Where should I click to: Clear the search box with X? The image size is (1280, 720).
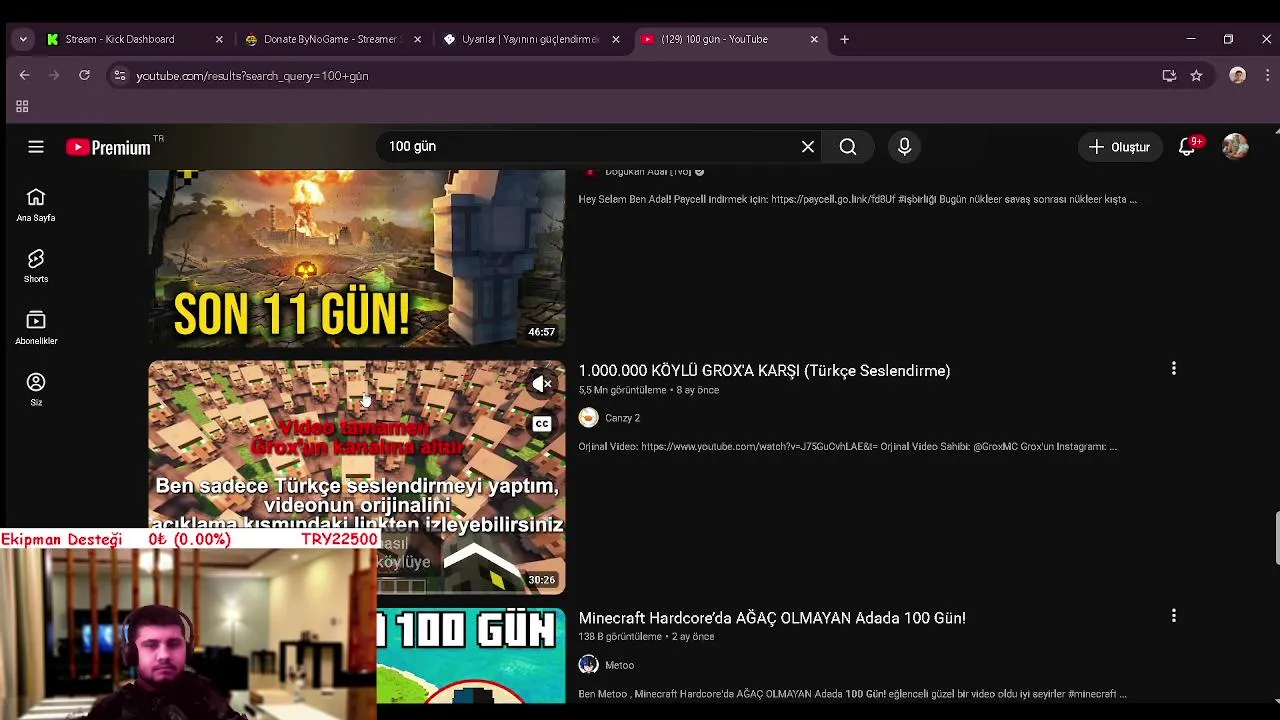pyautogui.click(x=808, y=147)
